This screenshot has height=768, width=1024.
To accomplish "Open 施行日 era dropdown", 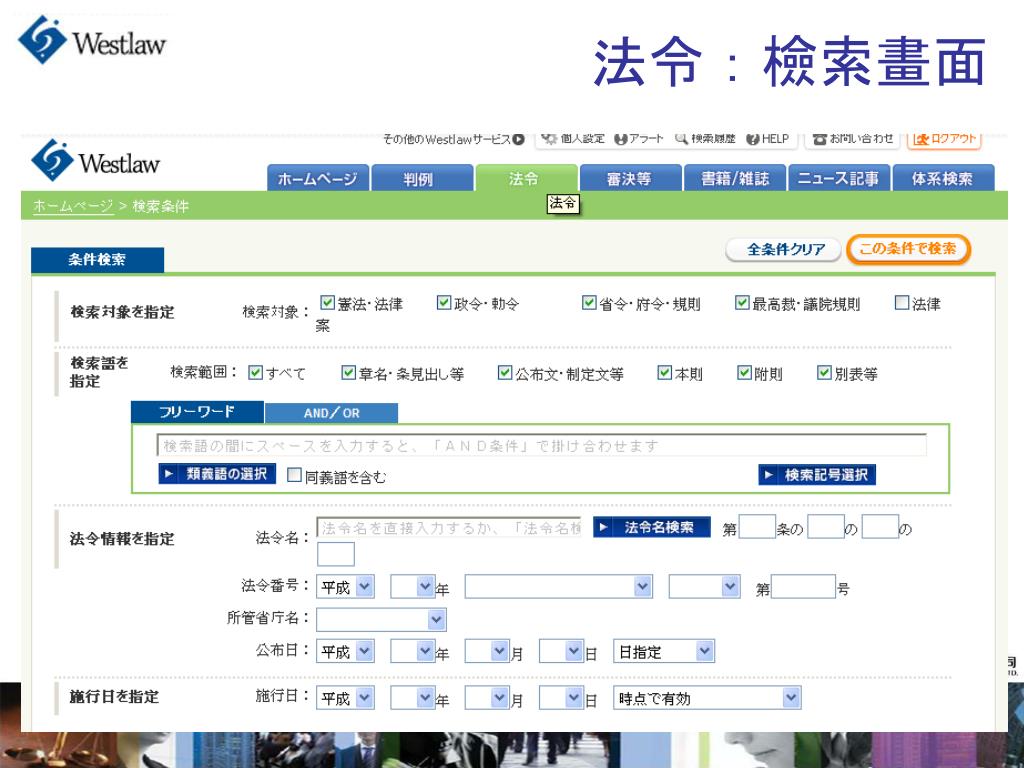I will pyautogui.click(x=345, y=698).
